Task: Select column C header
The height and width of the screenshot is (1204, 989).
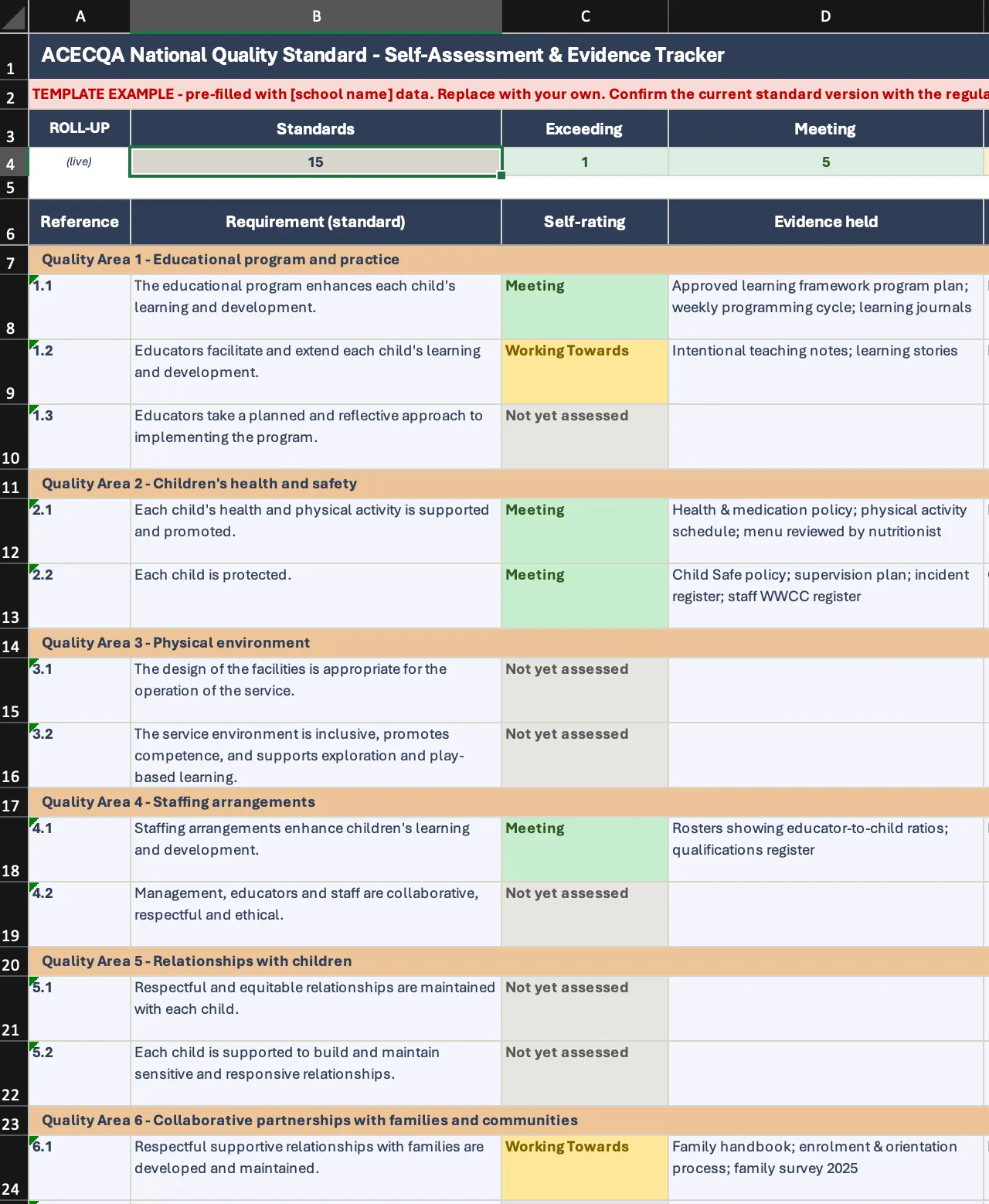Action: [x=585, y=16]
